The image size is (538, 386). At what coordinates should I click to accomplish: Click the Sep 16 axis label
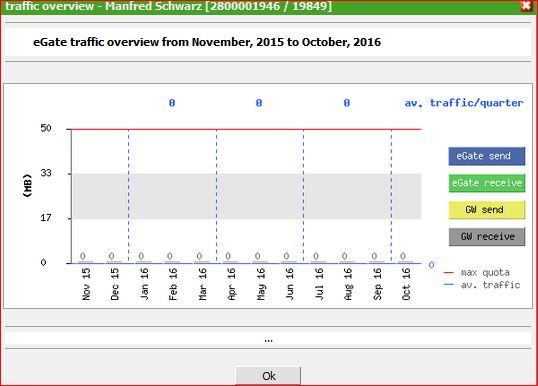coord(377,284)
